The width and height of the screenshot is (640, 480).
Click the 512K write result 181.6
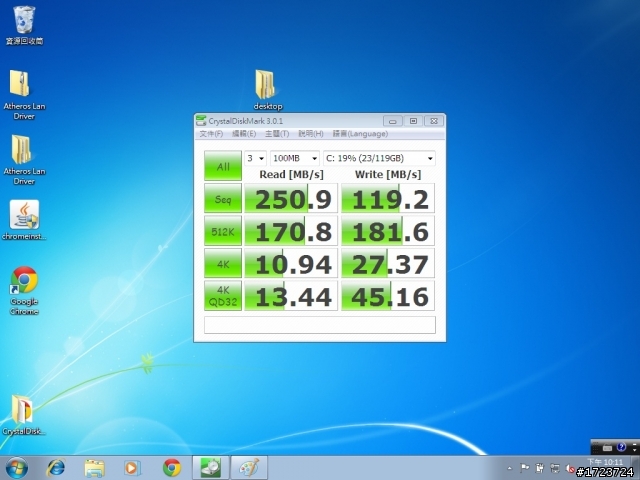tap(388, 231)
